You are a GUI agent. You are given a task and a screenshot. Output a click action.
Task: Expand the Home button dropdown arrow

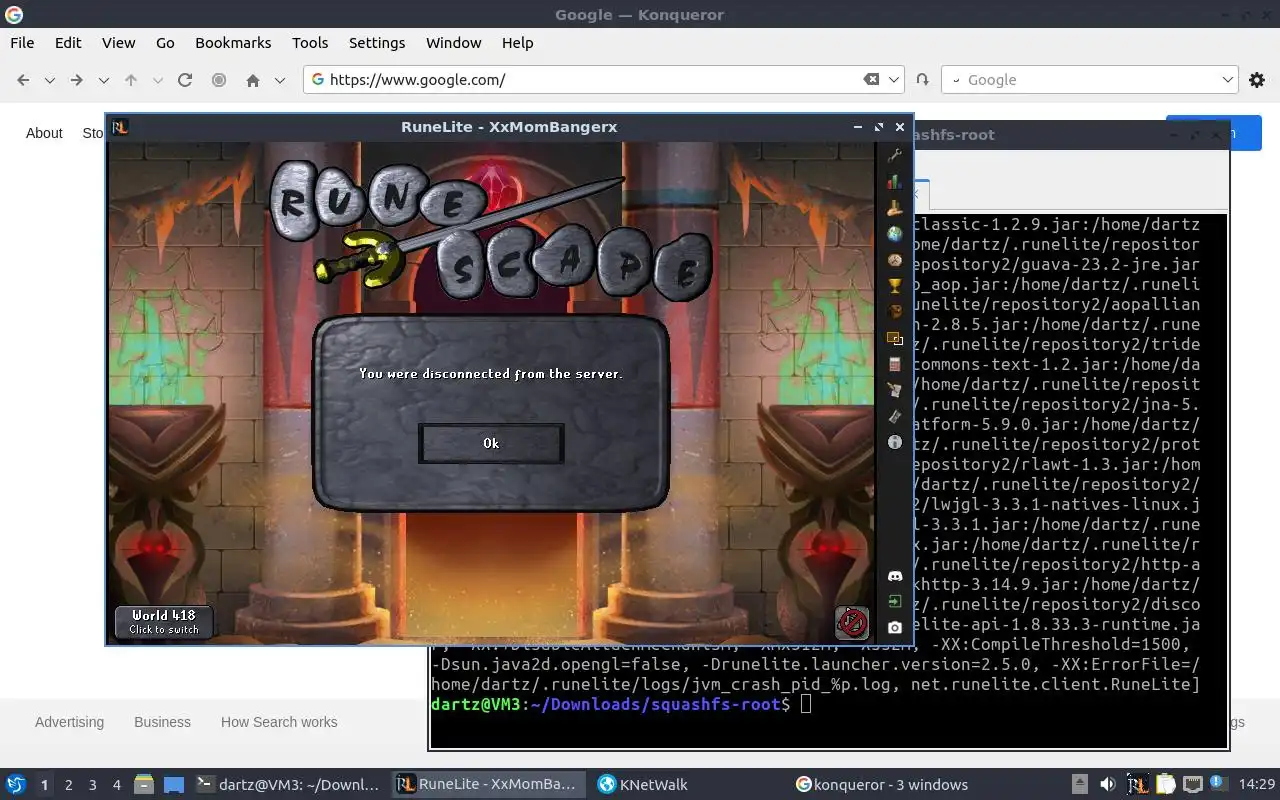click(280, 80)
